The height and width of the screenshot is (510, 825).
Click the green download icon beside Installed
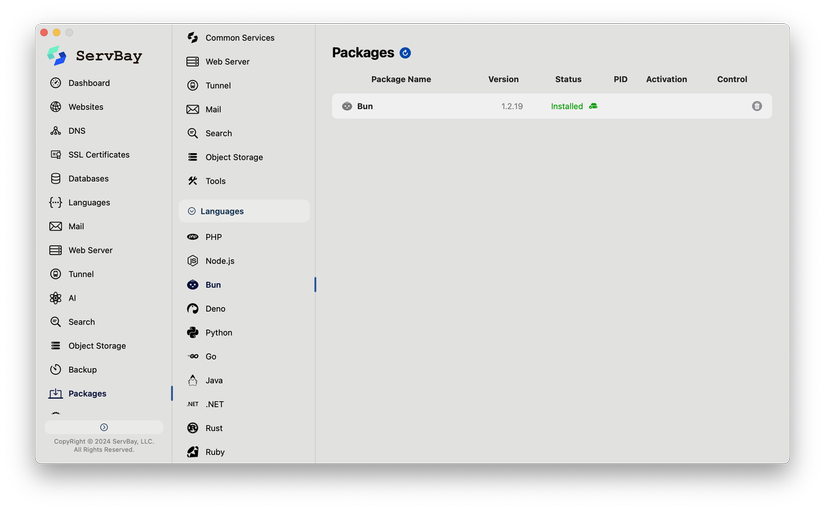coord(593,106)
